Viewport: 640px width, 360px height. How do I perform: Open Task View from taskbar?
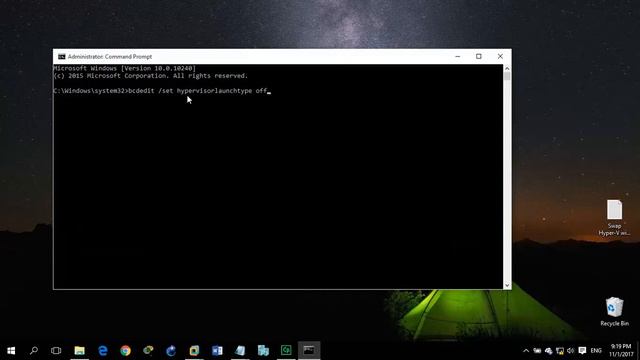(56, 350)
